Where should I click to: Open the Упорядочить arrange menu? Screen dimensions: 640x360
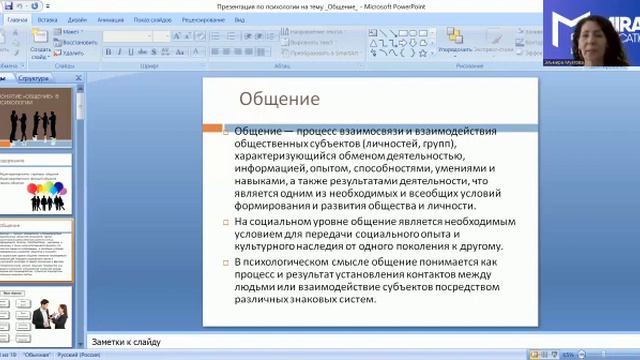tap(455, 41)
